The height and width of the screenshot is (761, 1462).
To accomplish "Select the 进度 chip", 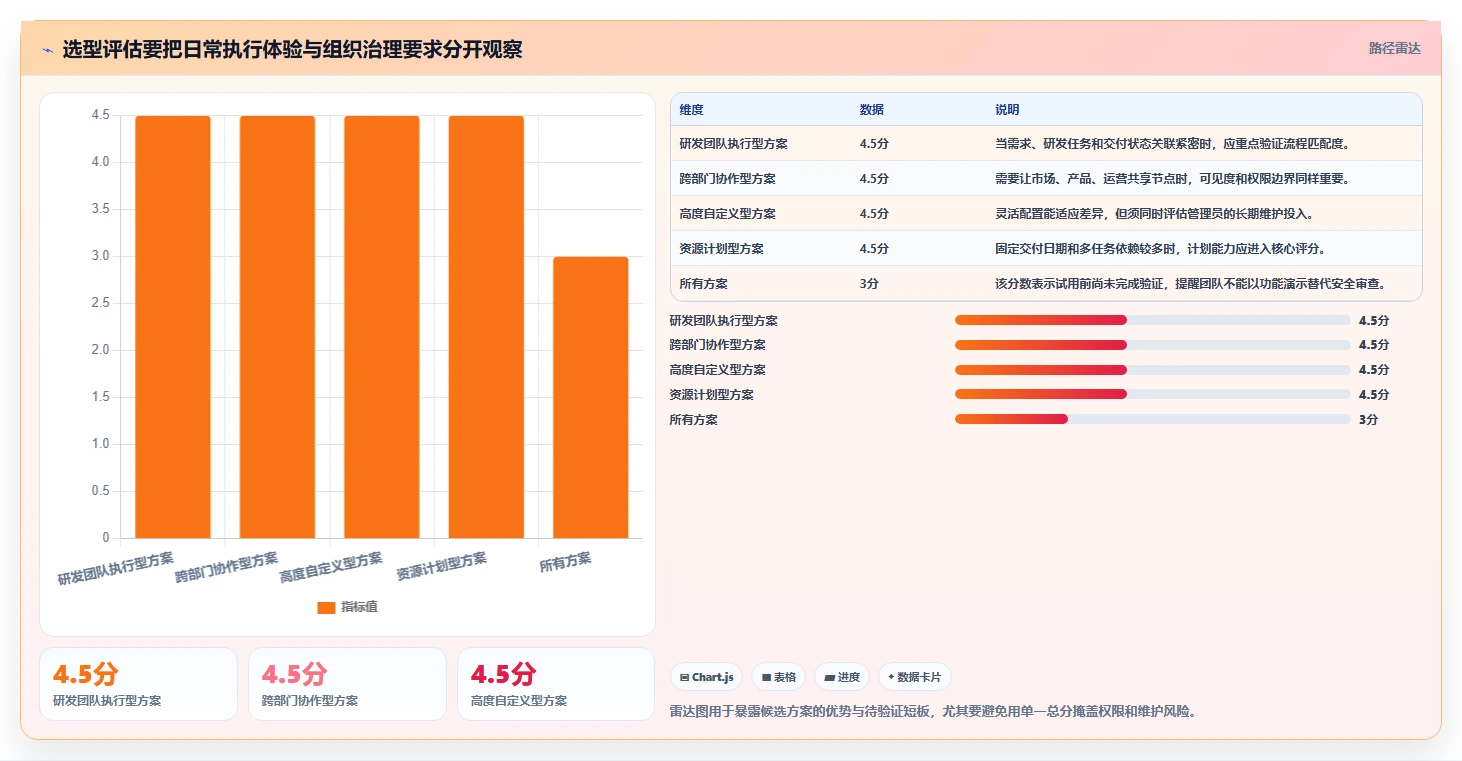I will point(842,677).
